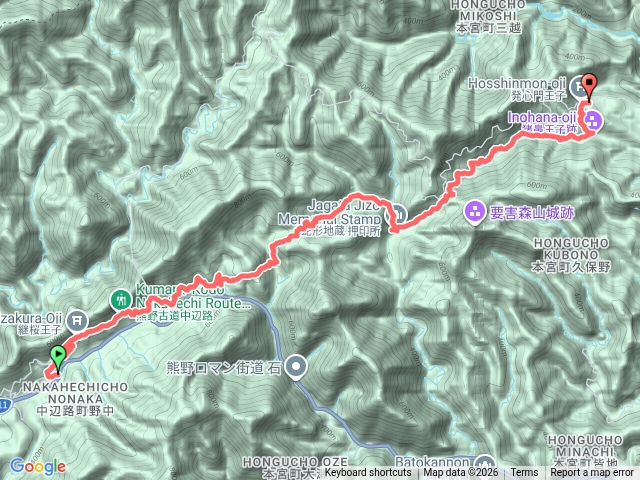Select the Kumano Kodo Nakahechi Route label

(193, 296)
